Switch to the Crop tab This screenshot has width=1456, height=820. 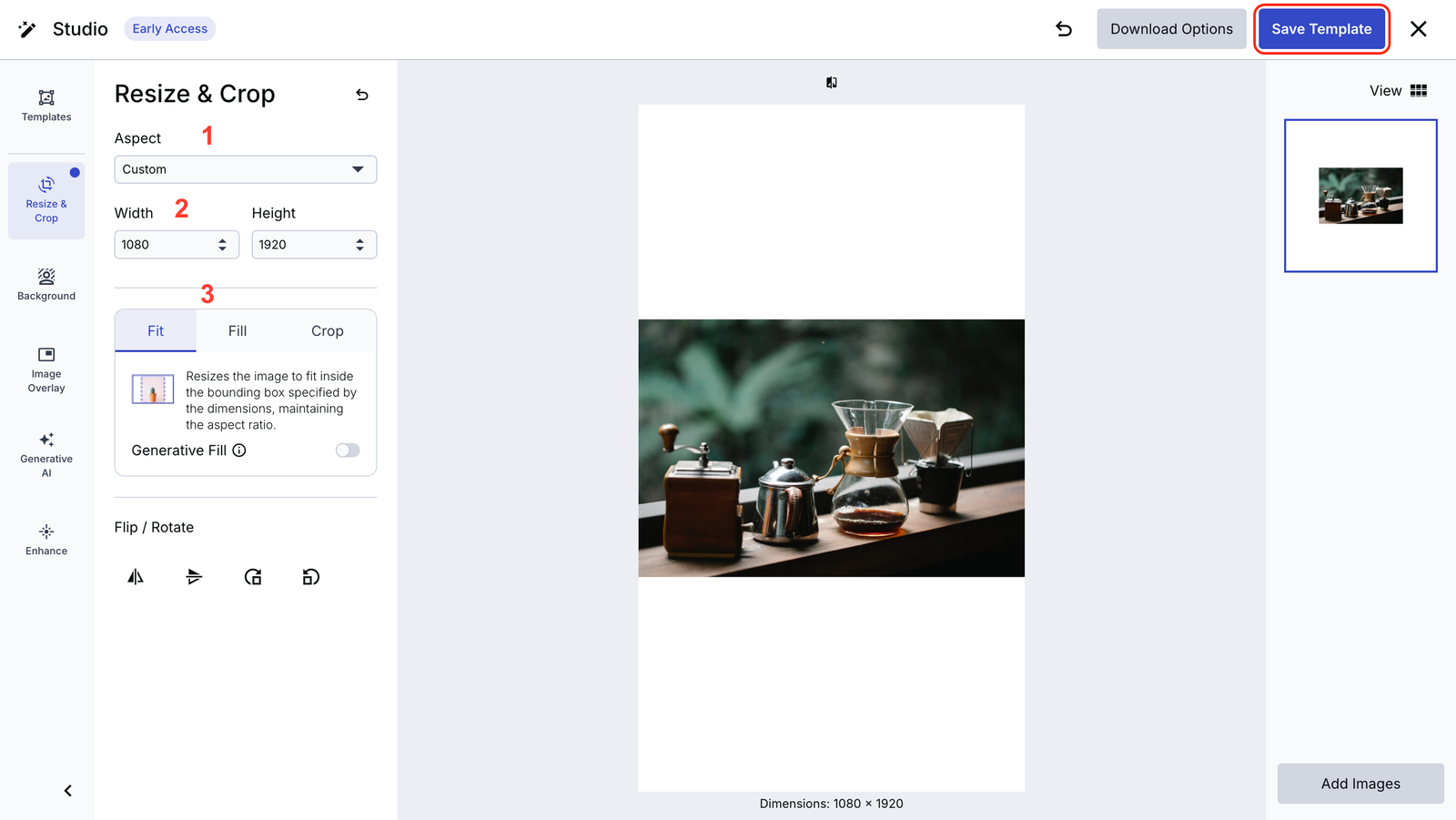coord(328,331)
